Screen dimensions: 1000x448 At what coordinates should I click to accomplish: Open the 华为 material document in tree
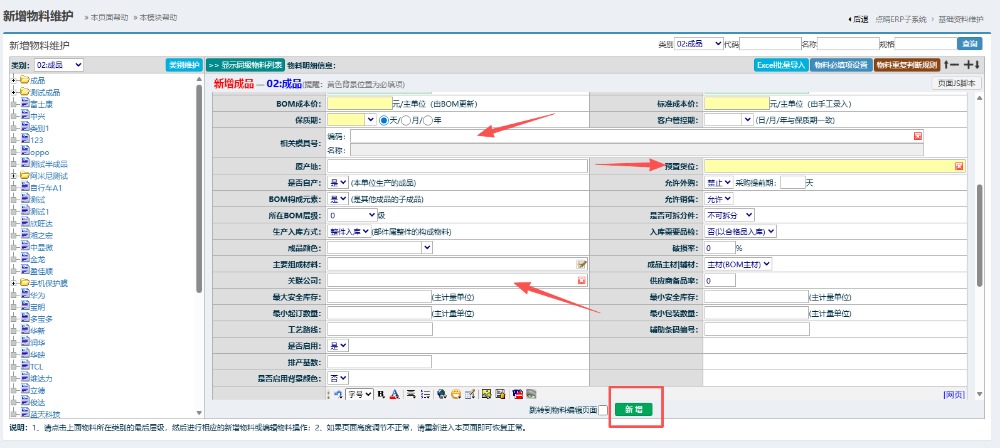[x=38, y=295]
